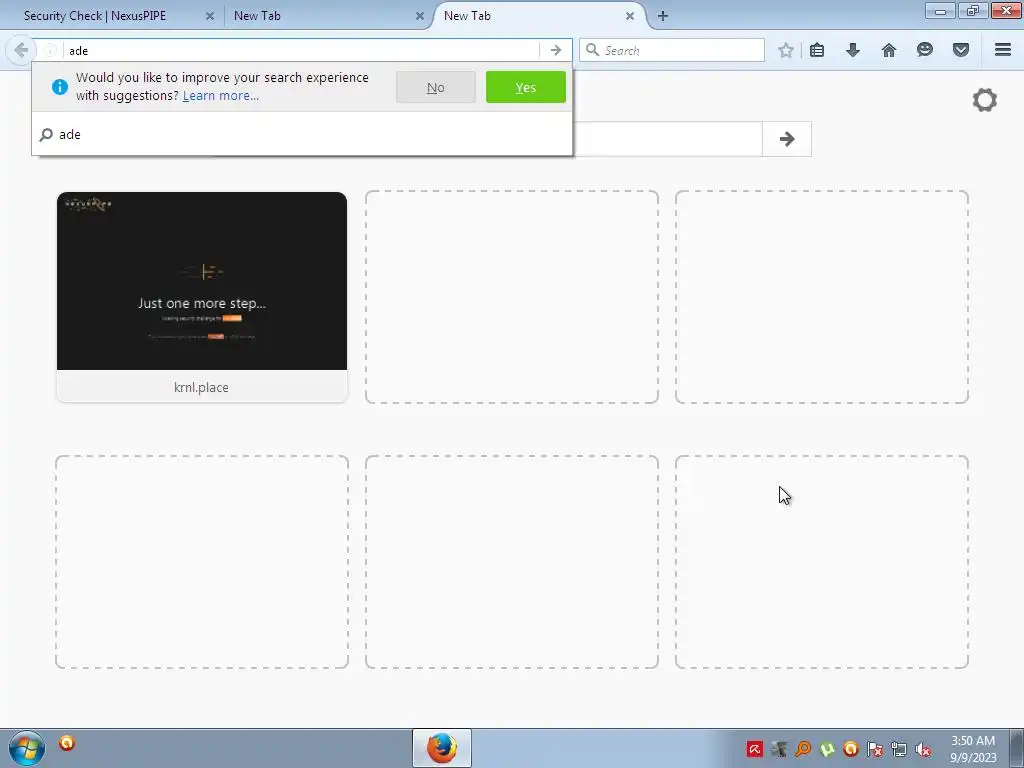Image resolution: width=1024 pixels, height=768 pixels.
Task: Close the active New Tab
Action: click(x=630, y=16)
